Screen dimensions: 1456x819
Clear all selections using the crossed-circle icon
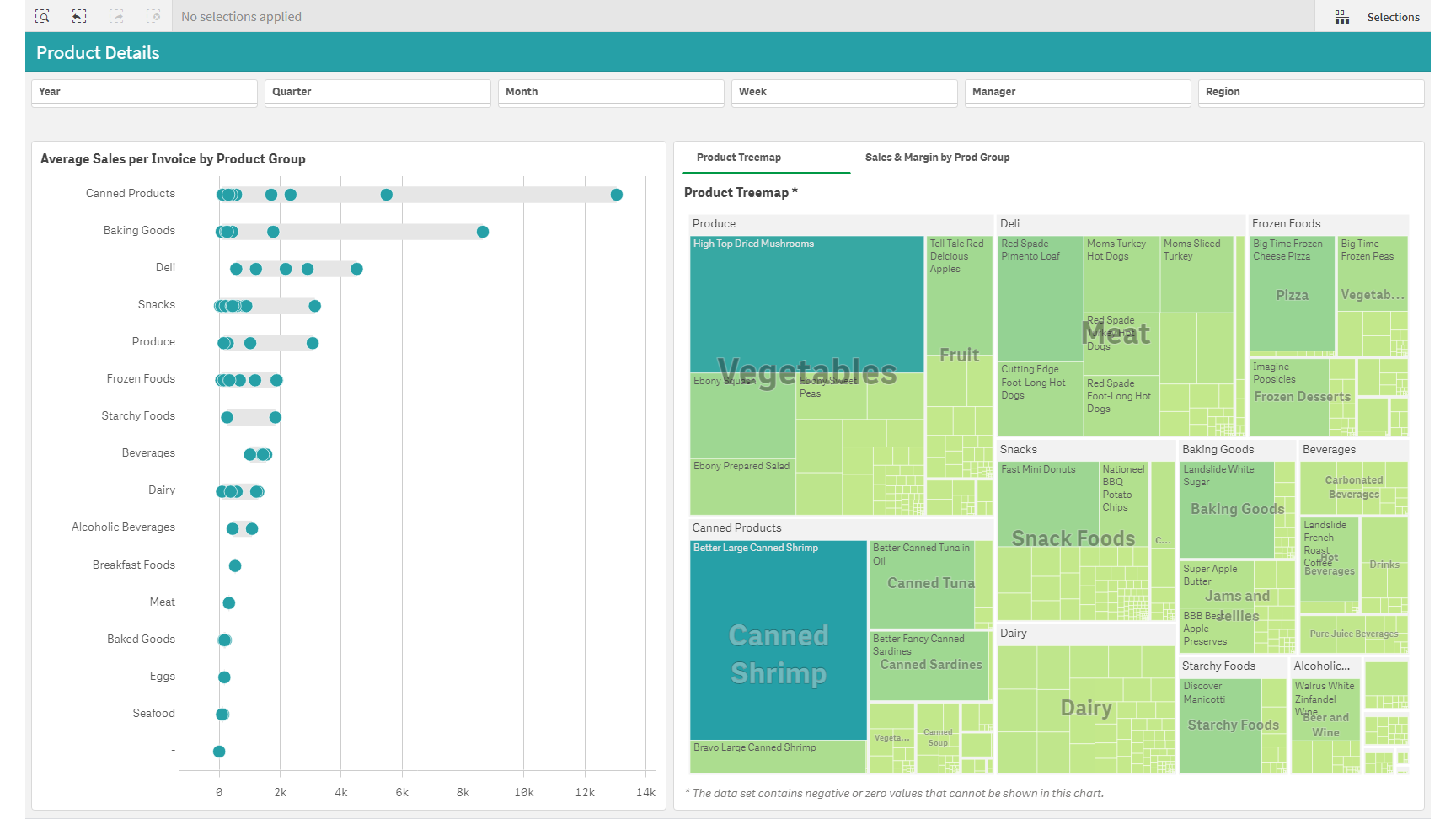[x=153, y=16]
